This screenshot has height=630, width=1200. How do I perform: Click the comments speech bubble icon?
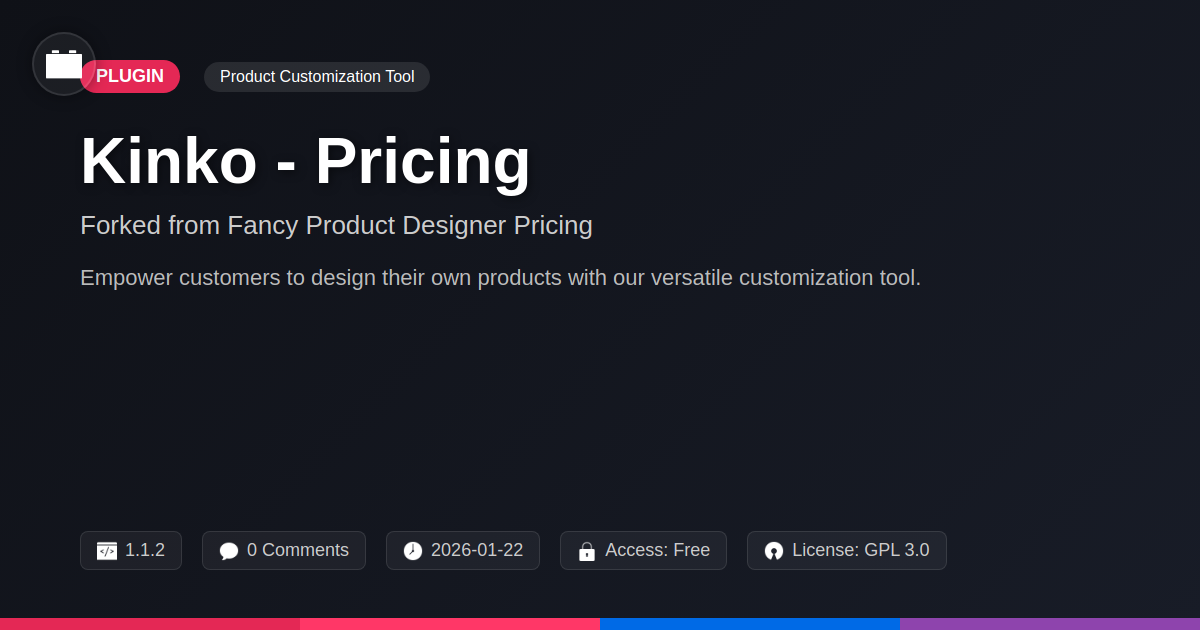pos(229,551)
